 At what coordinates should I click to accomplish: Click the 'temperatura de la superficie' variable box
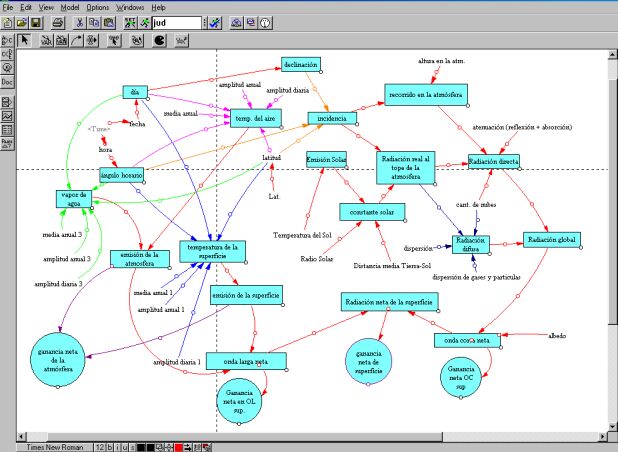[210, 251]
